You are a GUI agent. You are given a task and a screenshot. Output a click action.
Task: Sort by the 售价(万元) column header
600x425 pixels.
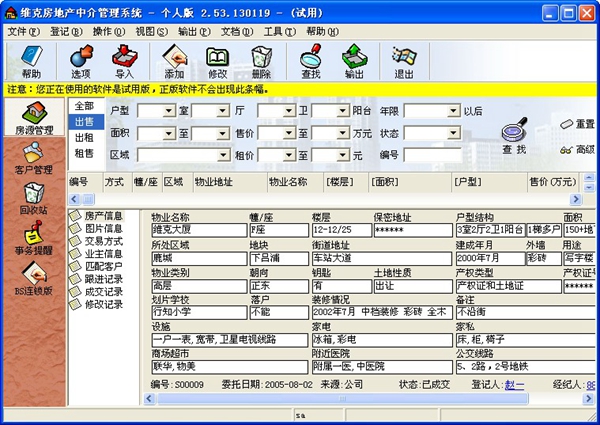tap(553, 182)
